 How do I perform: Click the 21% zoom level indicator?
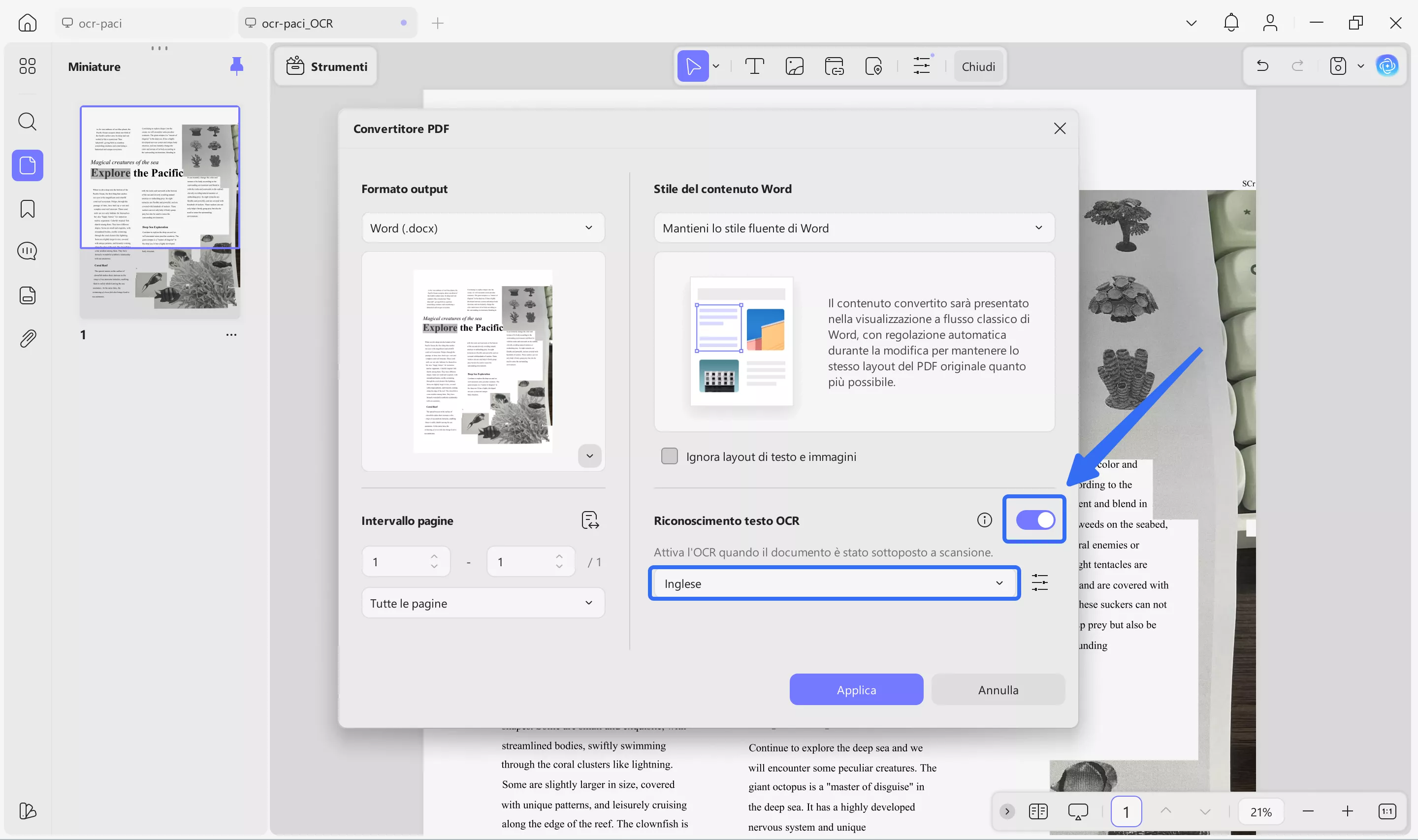click(x=1261, y=810)
